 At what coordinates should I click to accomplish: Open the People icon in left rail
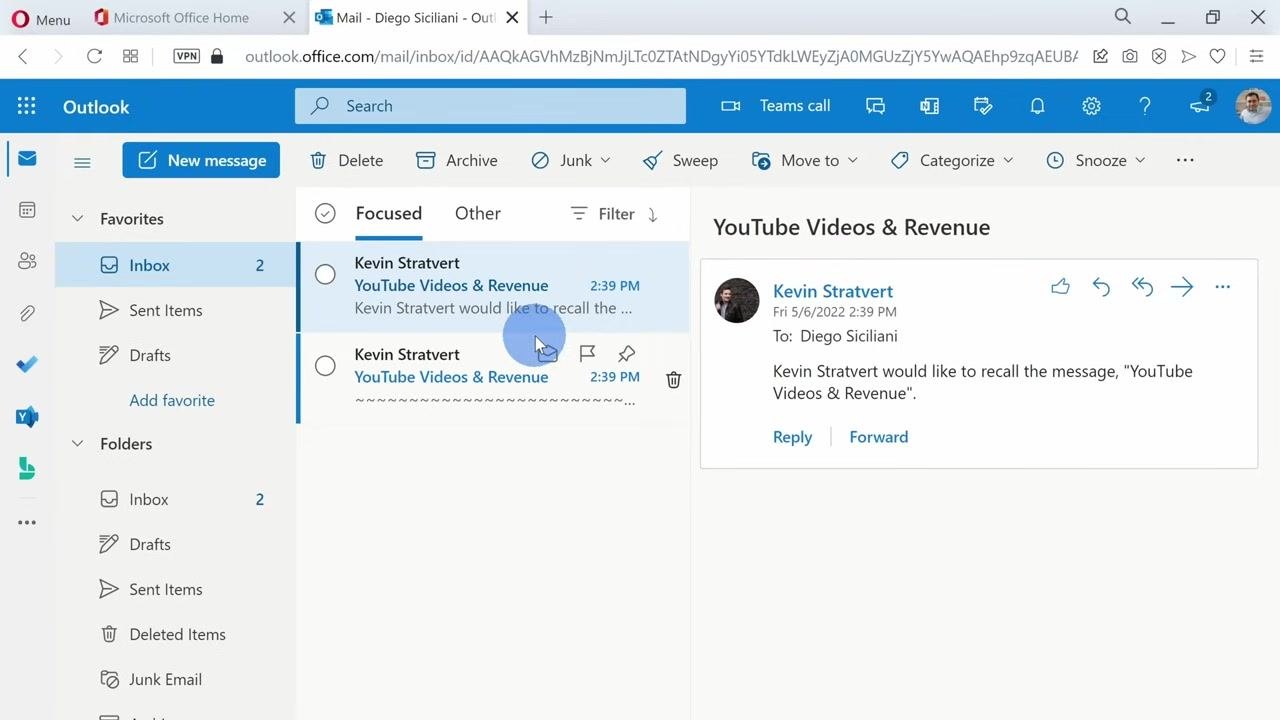coord(27,261)
